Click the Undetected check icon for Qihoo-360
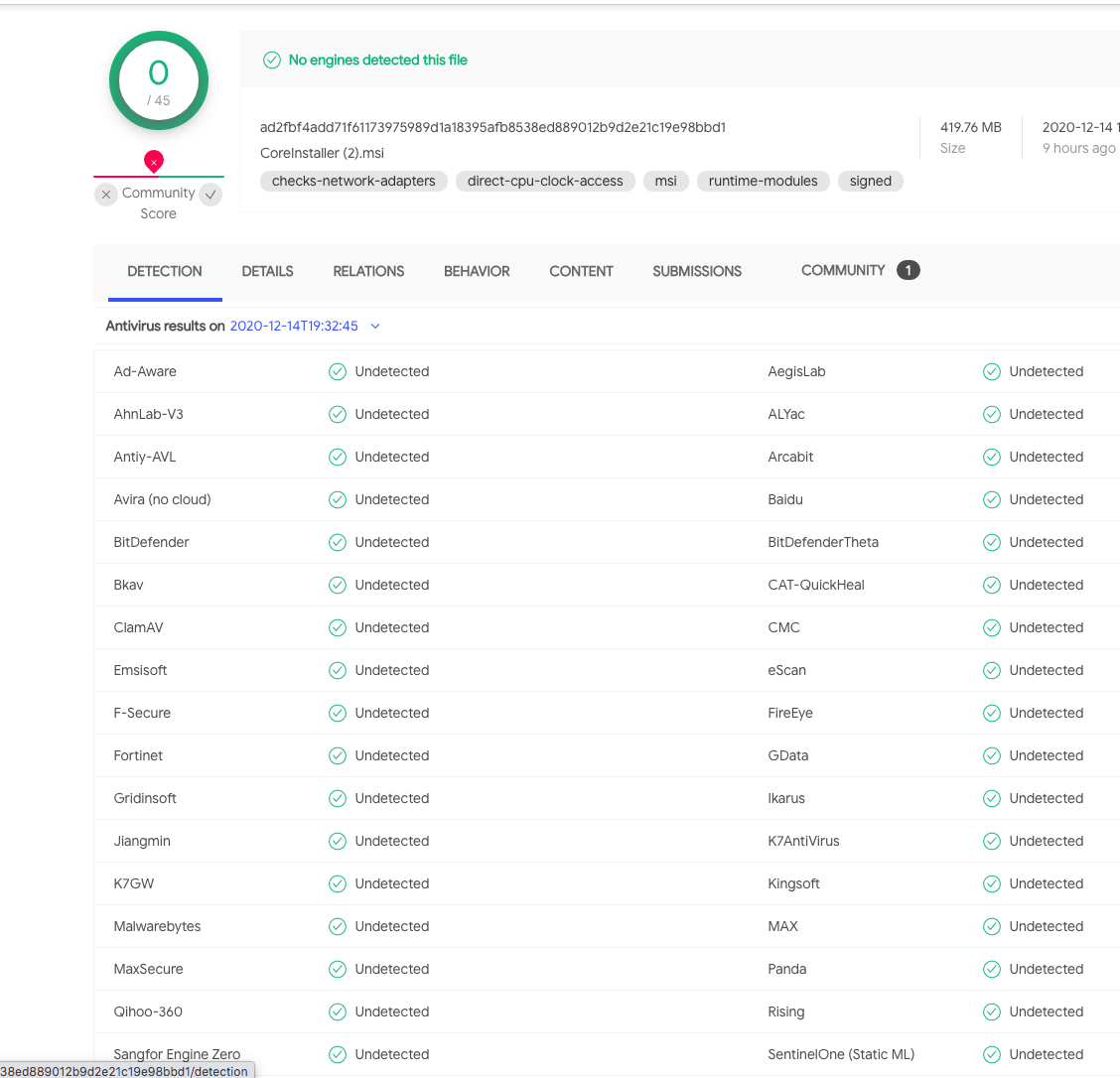The width and height of the screenshot is (1120, 1078). click(338, 1012)
